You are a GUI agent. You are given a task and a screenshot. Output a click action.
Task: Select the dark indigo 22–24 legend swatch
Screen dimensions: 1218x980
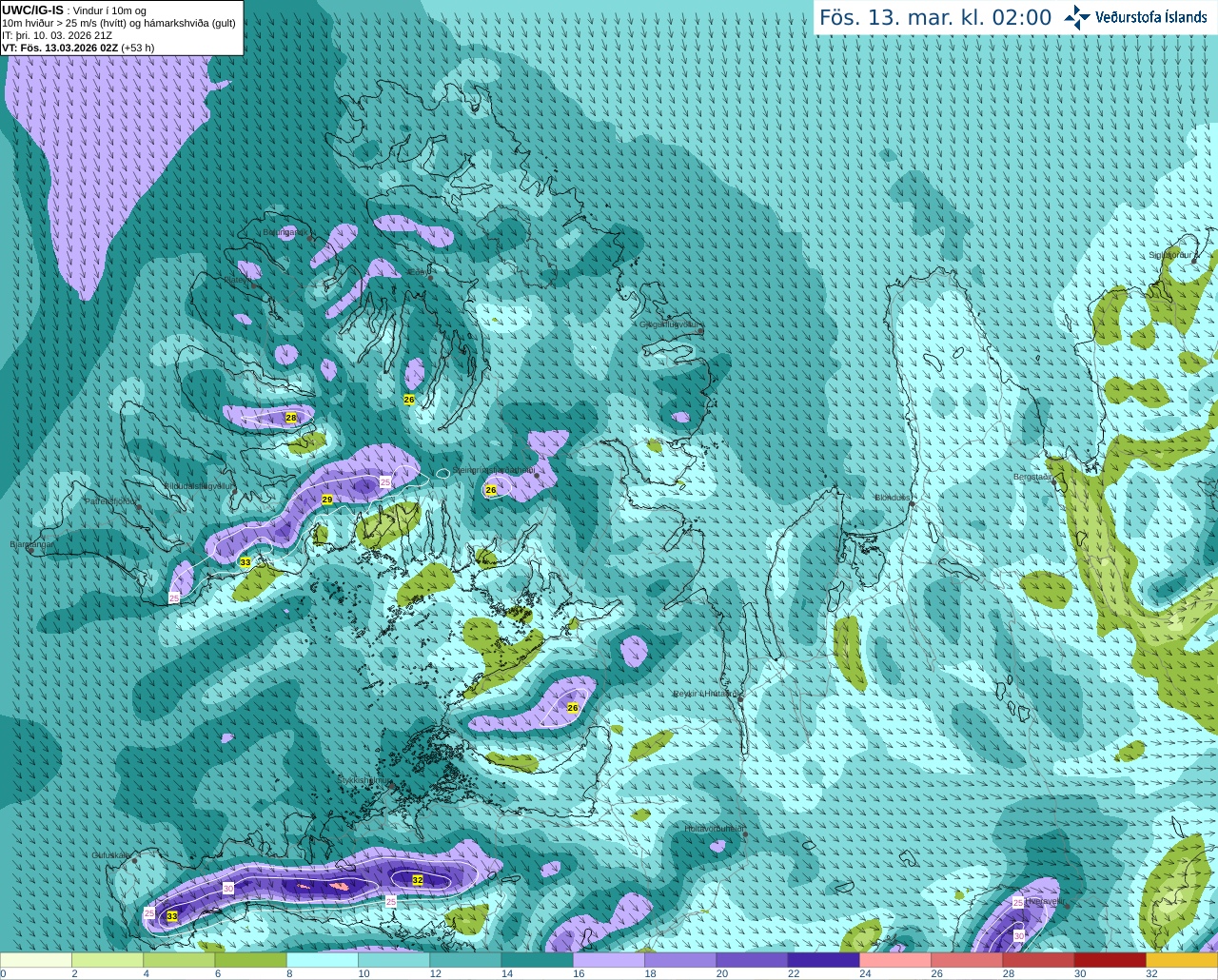click(x=823, y=960)
